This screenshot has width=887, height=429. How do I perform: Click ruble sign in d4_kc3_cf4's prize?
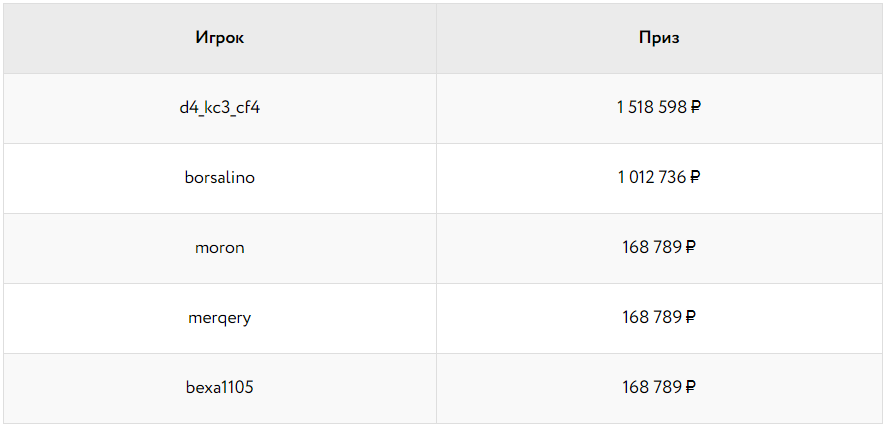[x=696, y=108]
